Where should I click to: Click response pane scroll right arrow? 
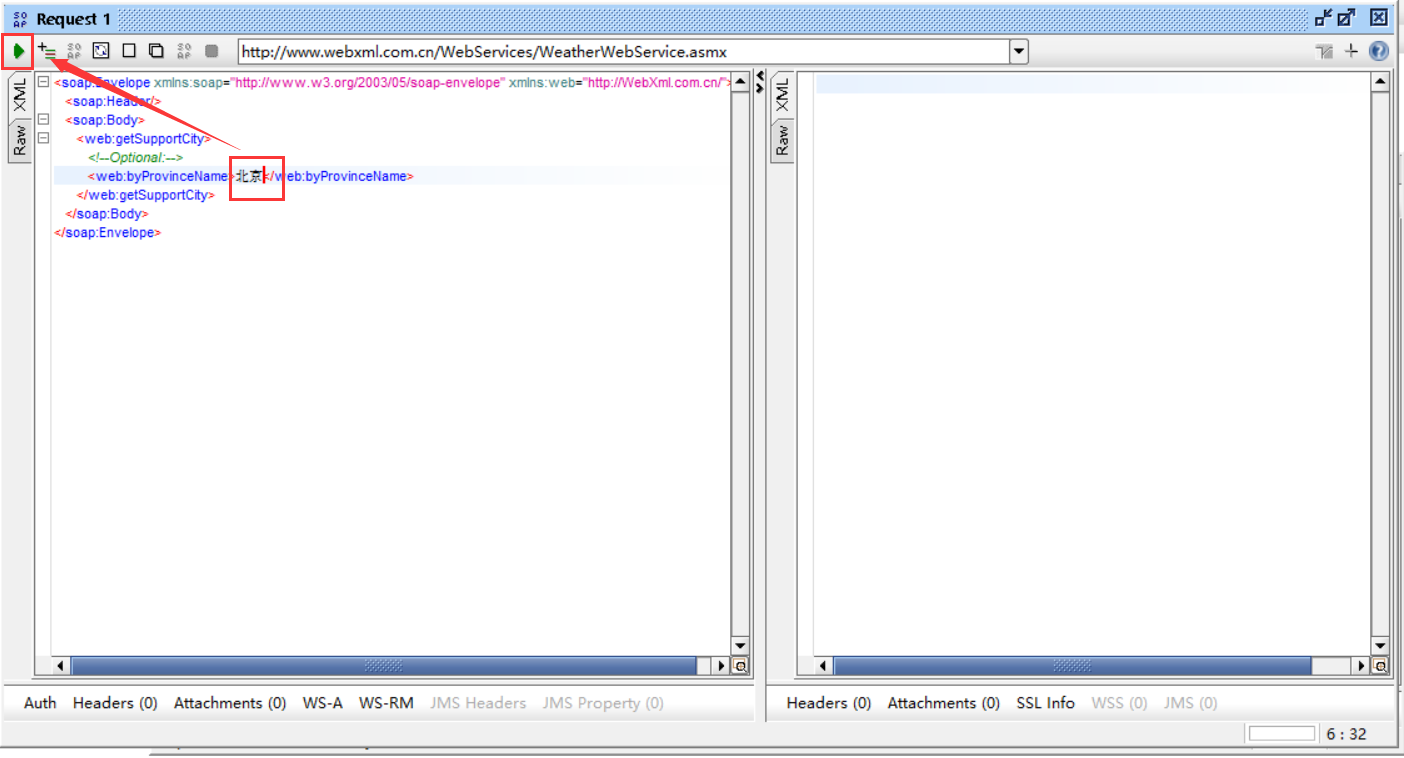(1362, 665)
